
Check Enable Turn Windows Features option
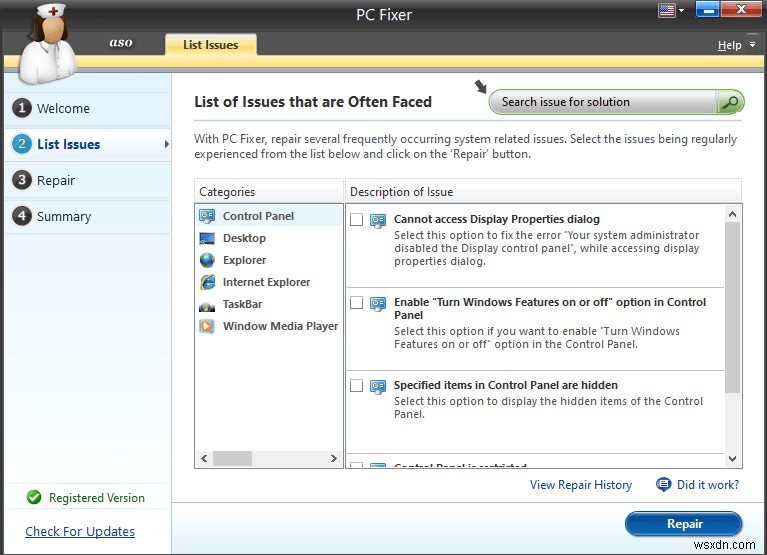click(357, 303)
